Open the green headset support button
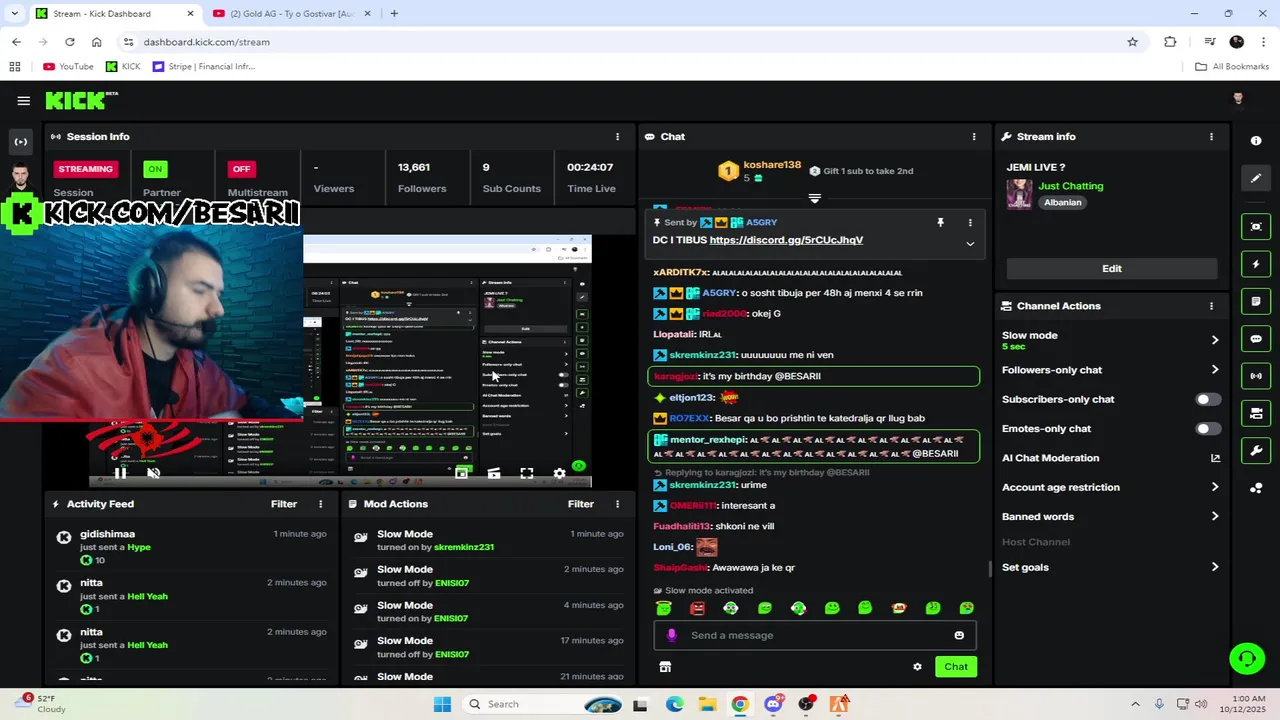The image size is (1280, 720). tap(1247, 658)
